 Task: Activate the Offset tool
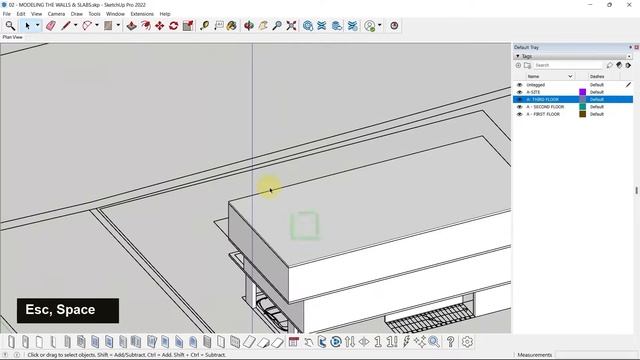pos(145,26)
